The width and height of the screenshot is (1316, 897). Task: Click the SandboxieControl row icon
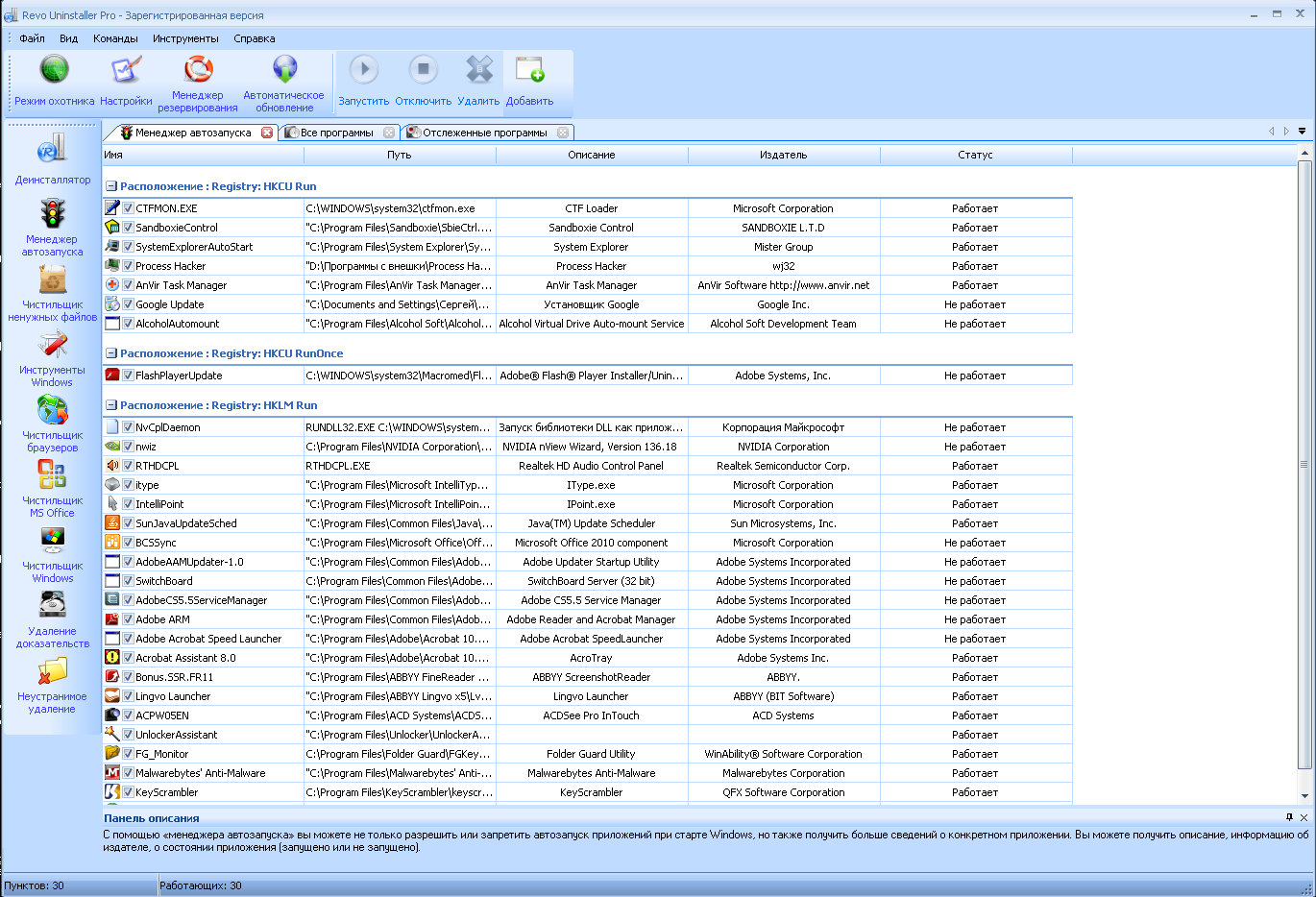coord(112,228)
